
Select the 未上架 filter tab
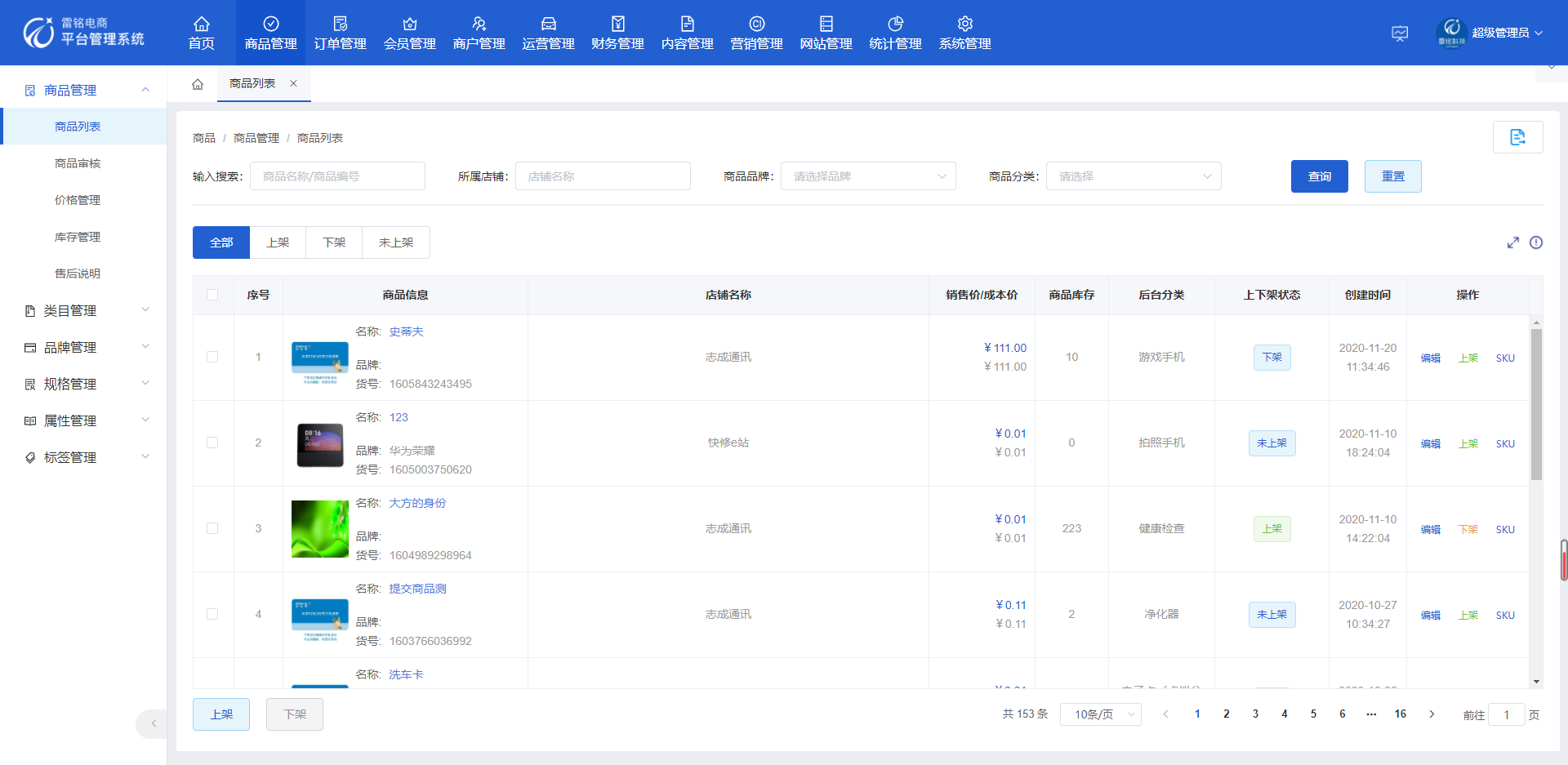(396, 242)
